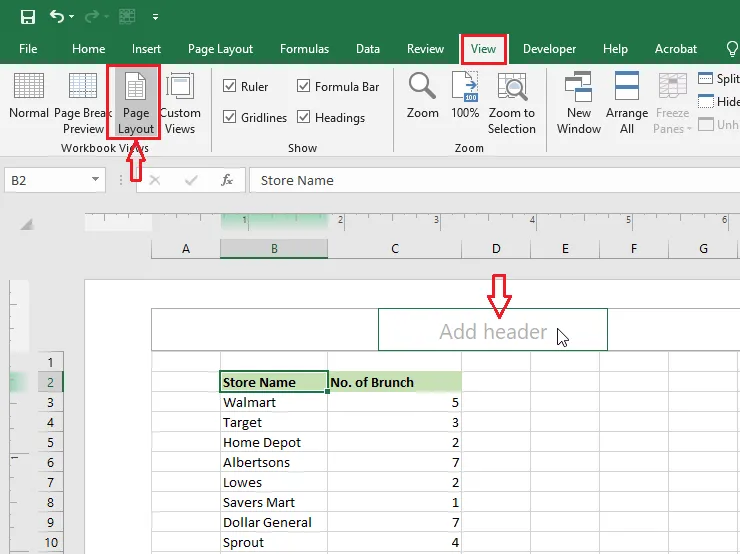Image resolution: width=740 pixels, height=554 pixels.
Task: Switch to the Formulas tab
Action: click(304, 49)
